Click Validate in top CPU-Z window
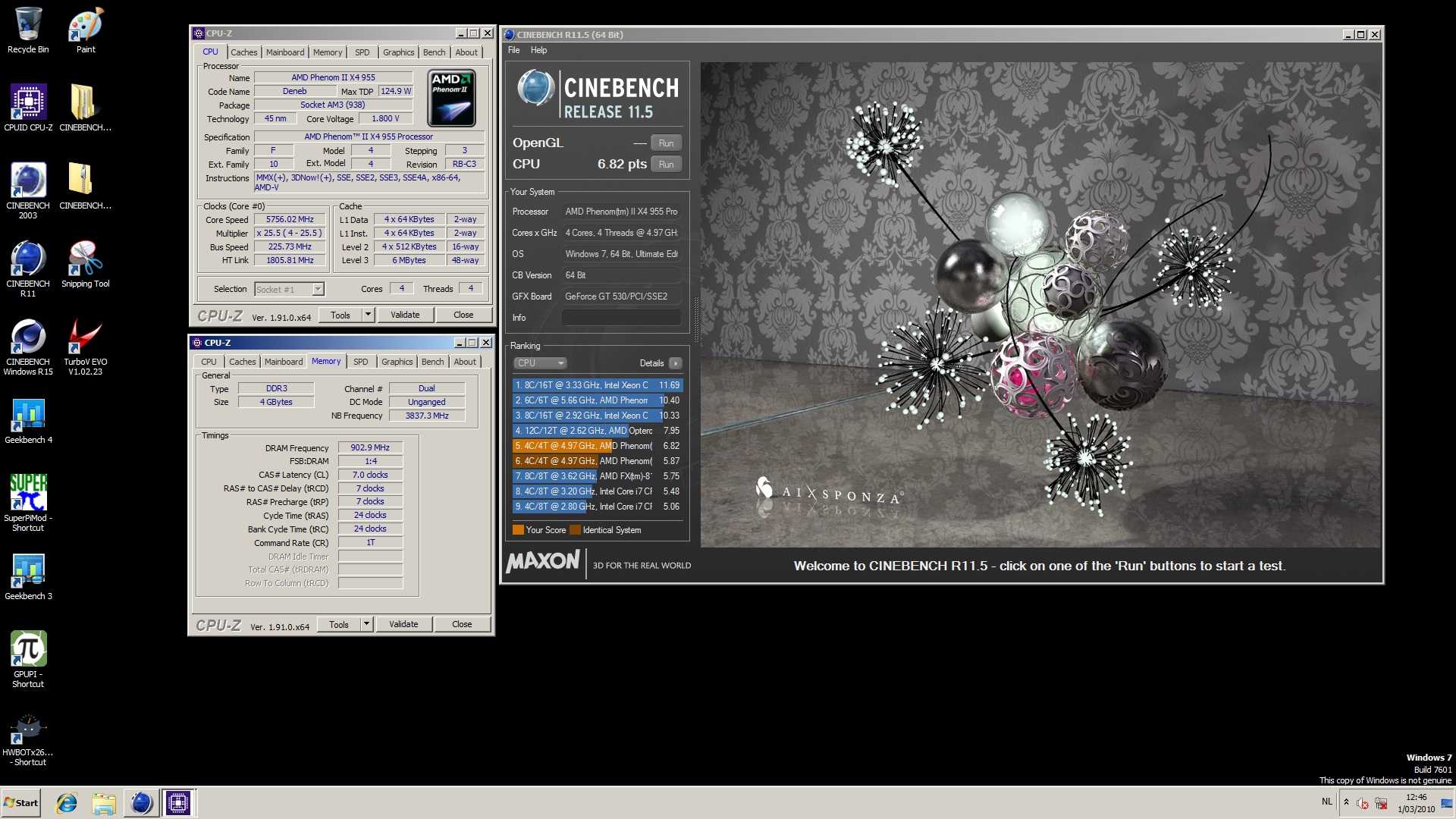Viewport: 1456px width, 819px height. pos(405,315)
